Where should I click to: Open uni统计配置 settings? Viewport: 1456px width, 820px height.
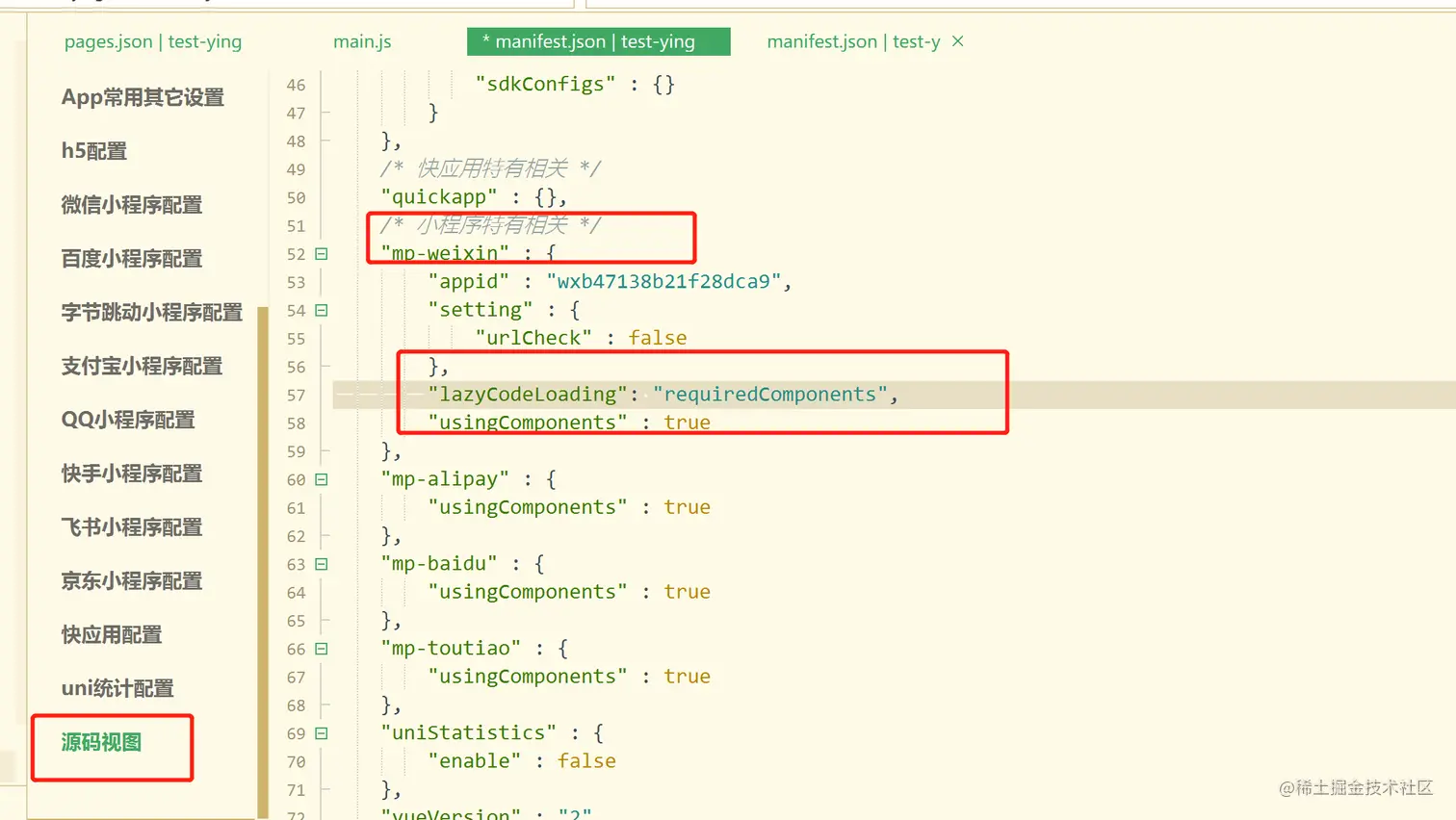[117, 689]
